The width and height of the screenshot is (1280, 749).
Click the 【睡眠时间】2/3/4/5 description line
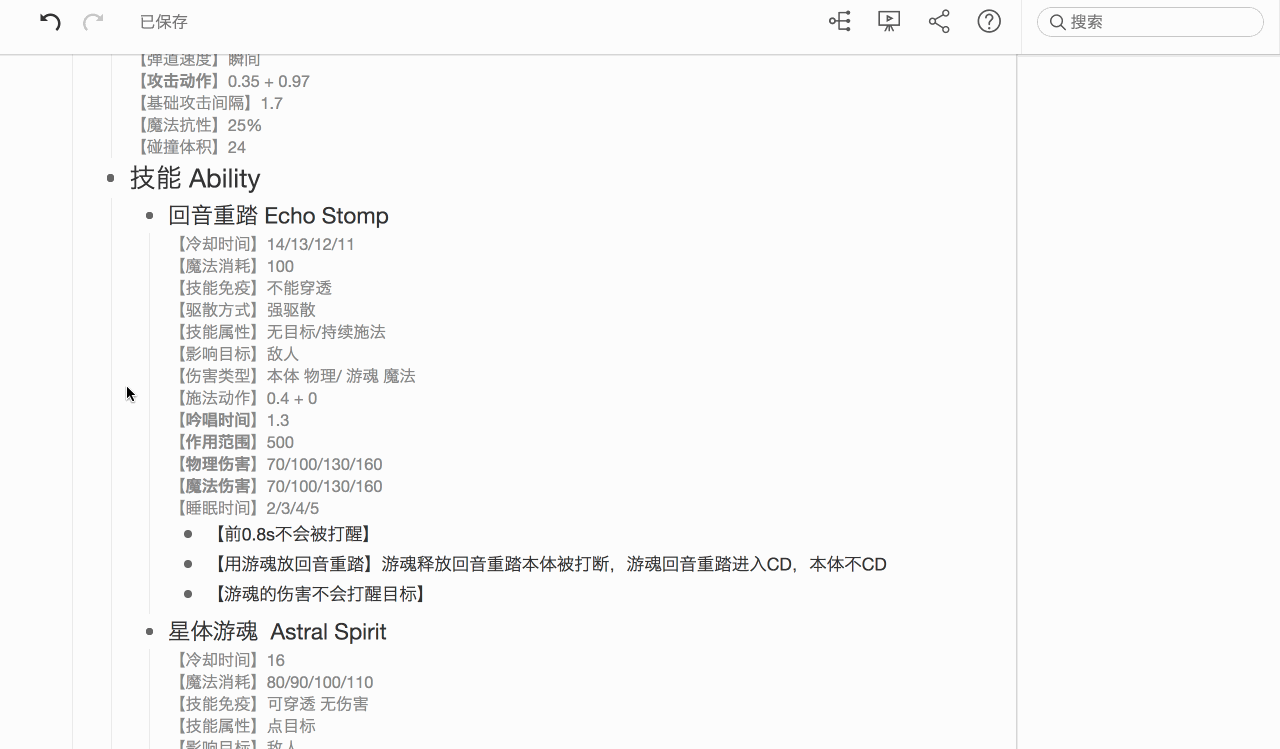pyautogui.click(x=247, y=508)
